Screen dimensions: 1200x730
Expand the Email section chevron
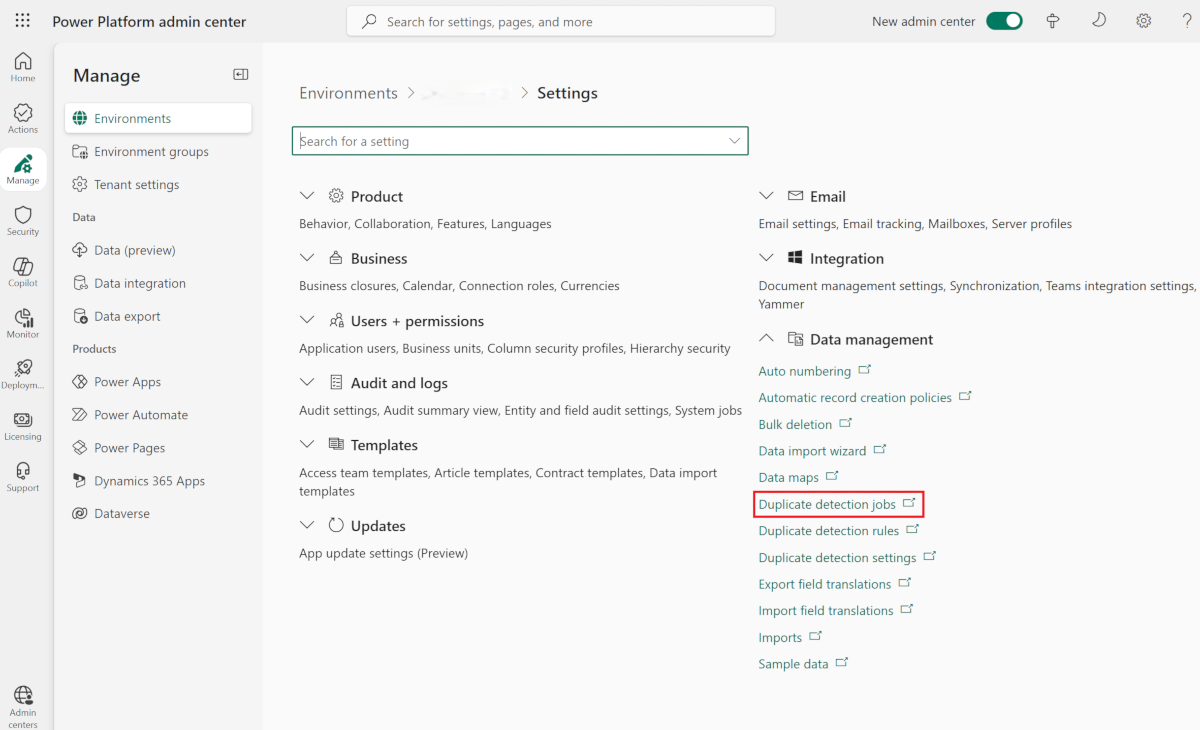[766, 196]
